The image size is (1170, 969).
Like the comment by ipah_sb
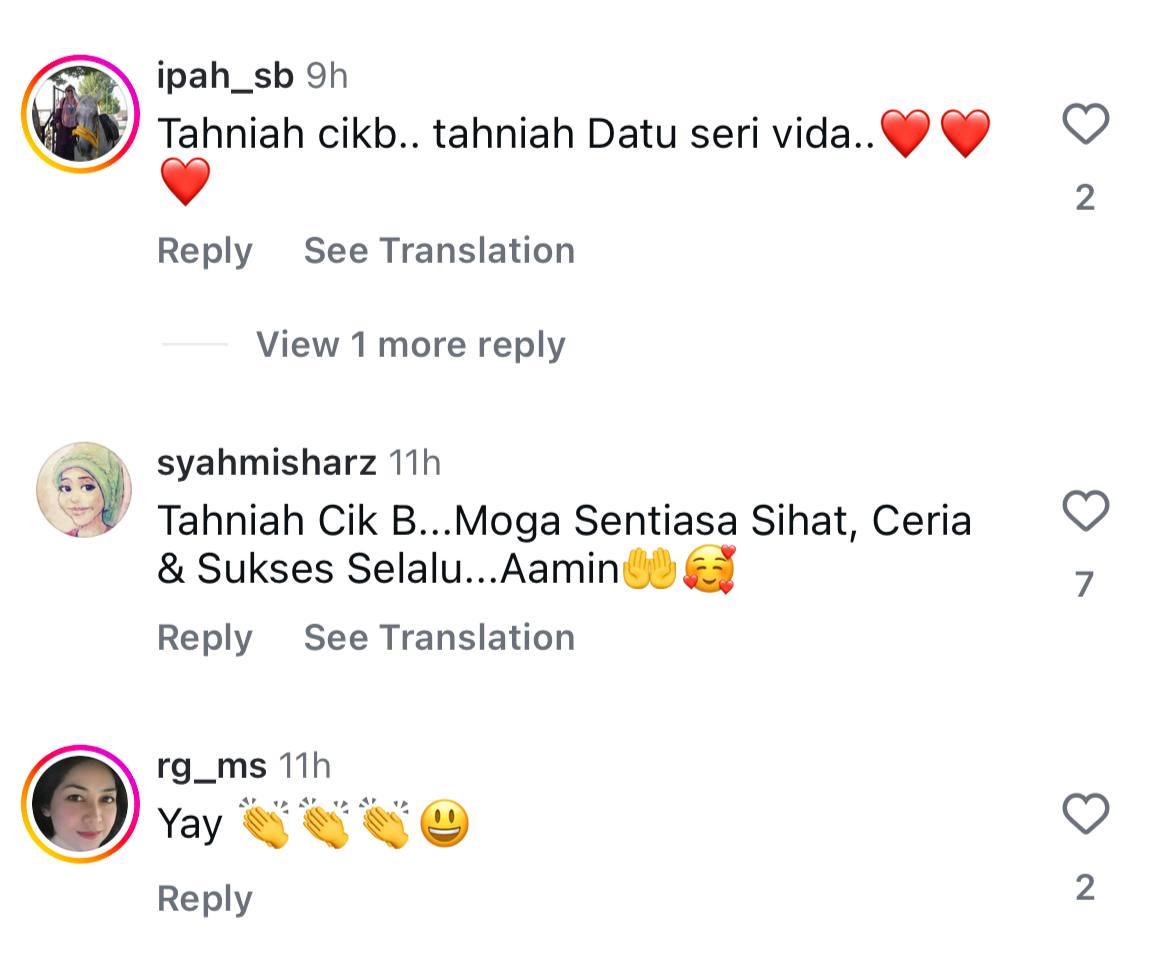tap(1085, 125)
